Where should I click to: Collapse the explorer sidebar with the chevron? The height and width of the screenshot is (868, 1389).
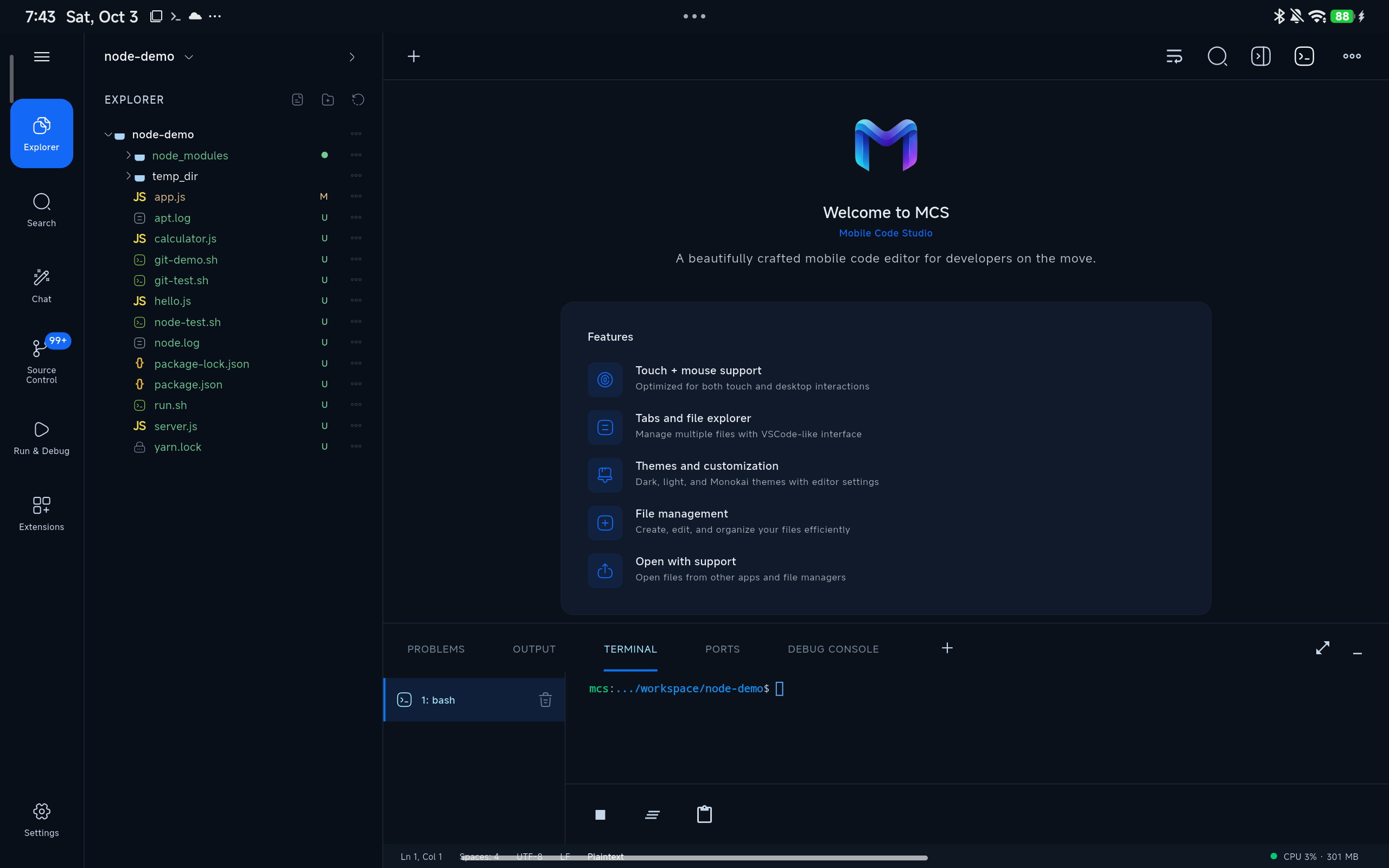(x=352, y=57)
